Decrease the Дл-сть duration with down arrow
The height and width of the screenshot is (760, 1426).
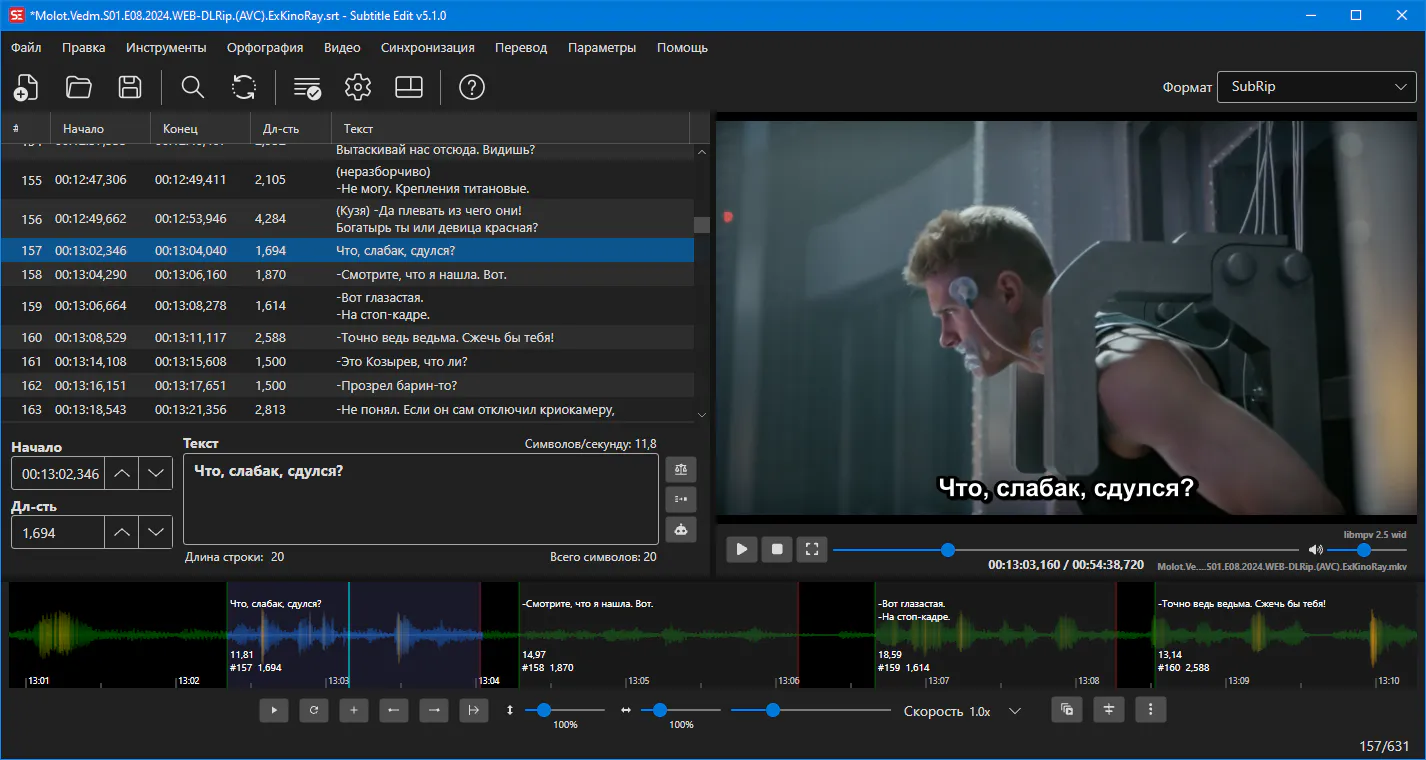point(156,533)
